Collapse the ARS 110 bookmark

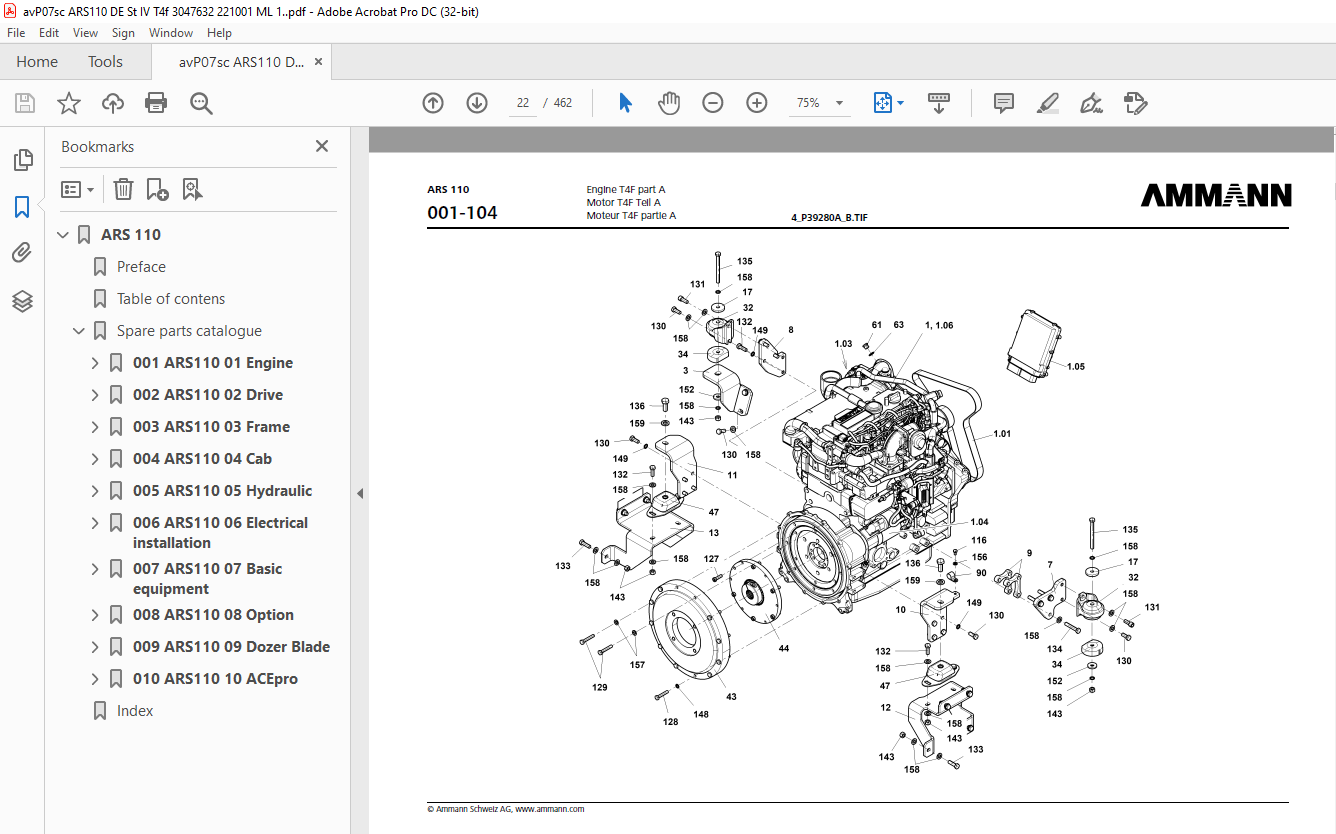pyautogui.click(x=64, y=235)
